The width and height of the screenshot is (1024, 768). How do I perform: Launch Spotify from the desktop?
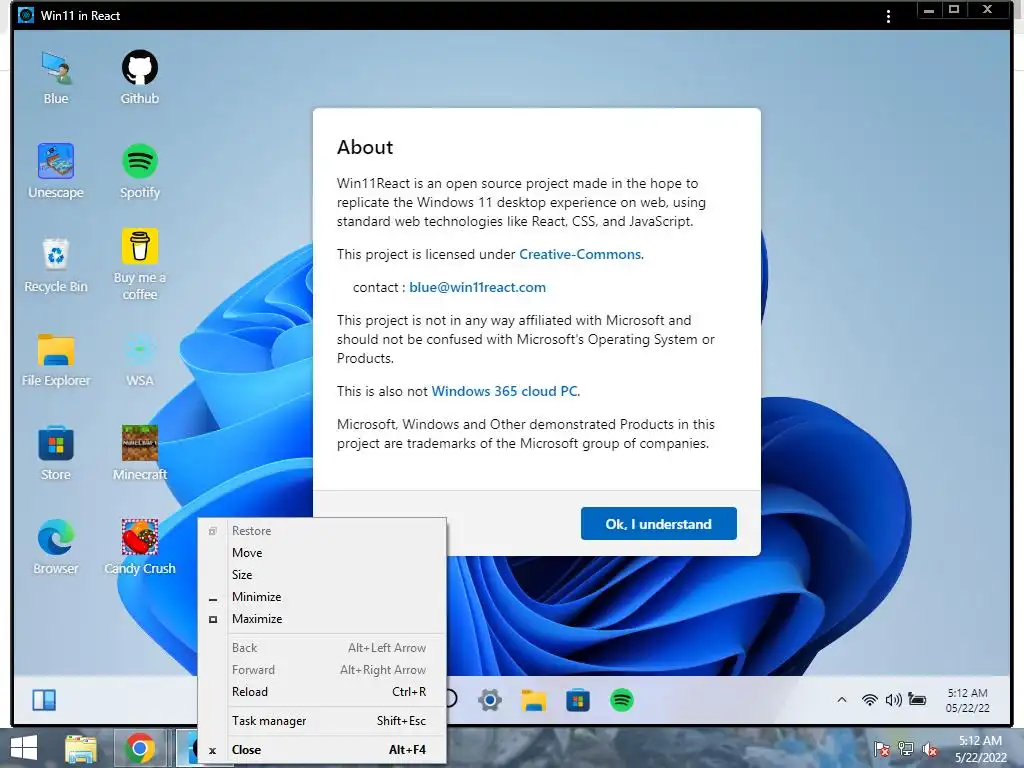[x=140, y=171]
